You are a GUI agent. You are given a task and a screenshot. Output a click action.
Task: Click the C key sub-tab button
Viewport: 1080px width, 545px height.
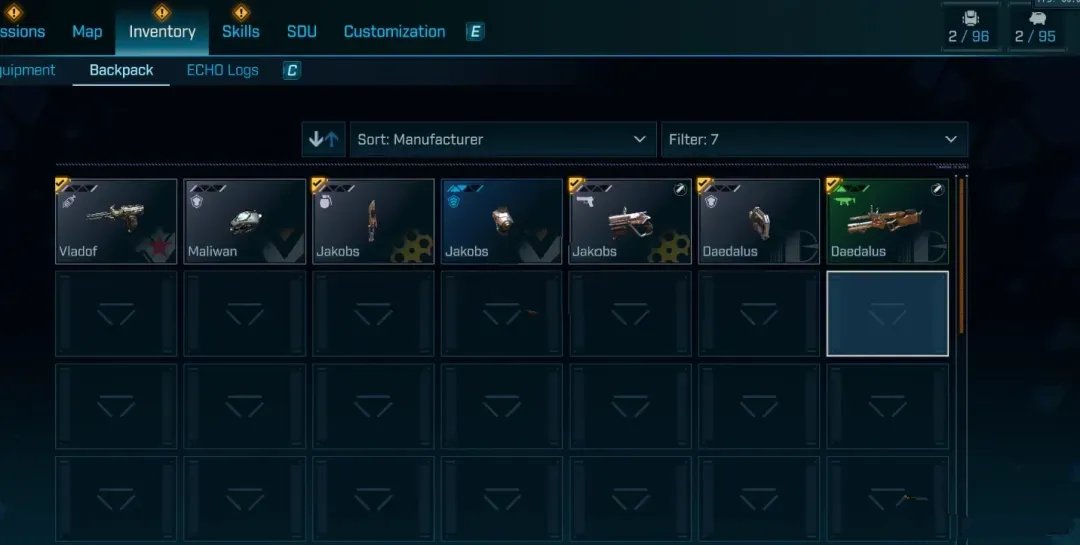click(292, 70)
